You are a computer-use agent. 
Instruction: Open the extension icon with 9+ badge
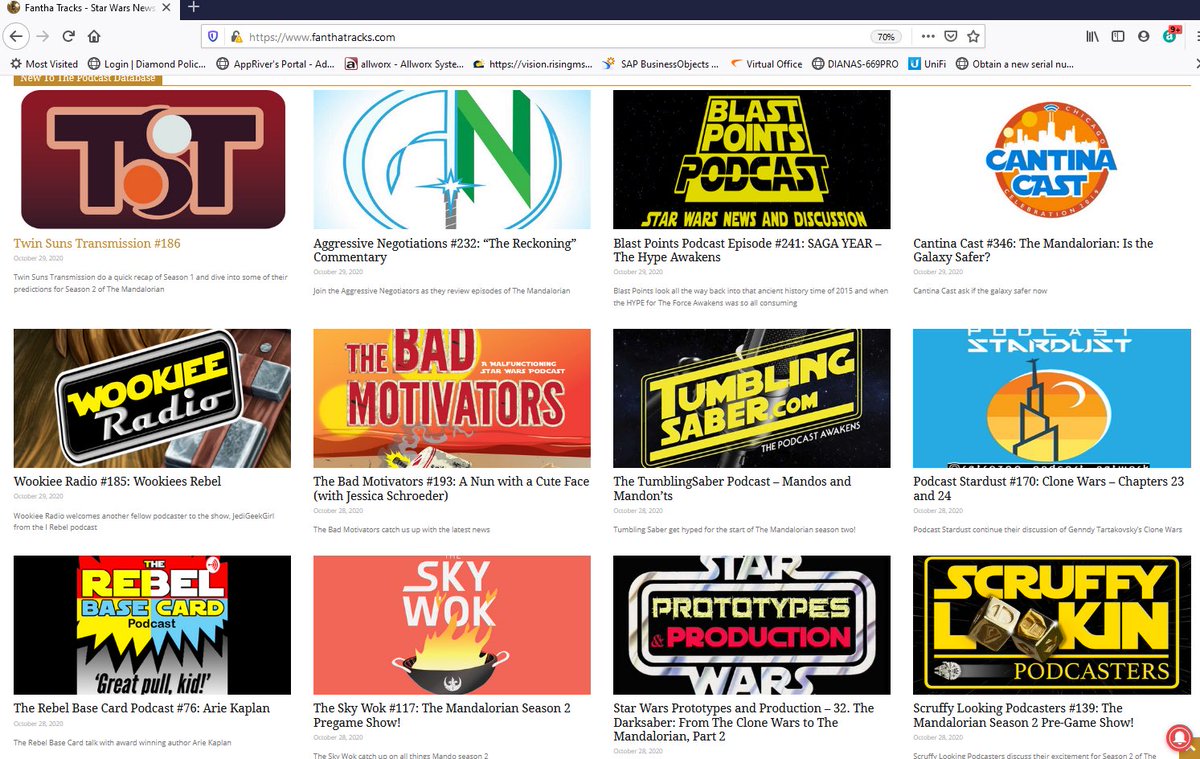tap(1170, 36)
